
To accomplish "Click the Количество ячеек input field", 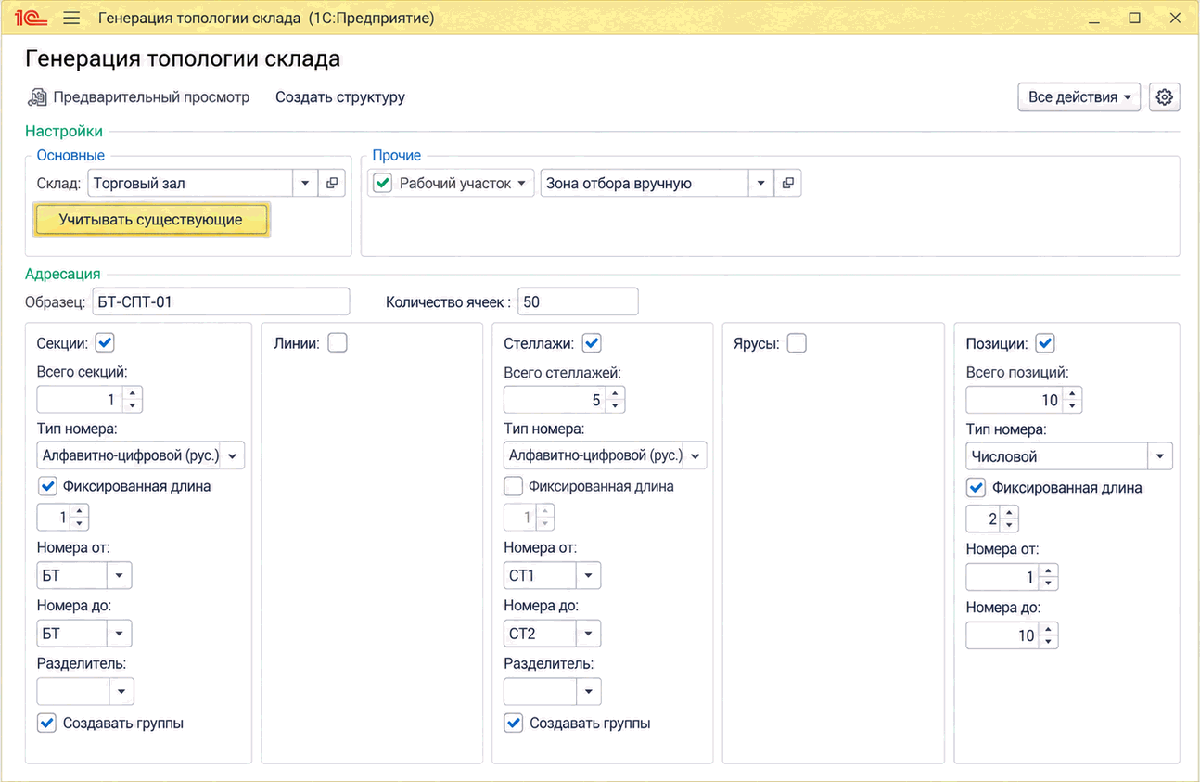I will pyautogui.click(x=578, y=301).
